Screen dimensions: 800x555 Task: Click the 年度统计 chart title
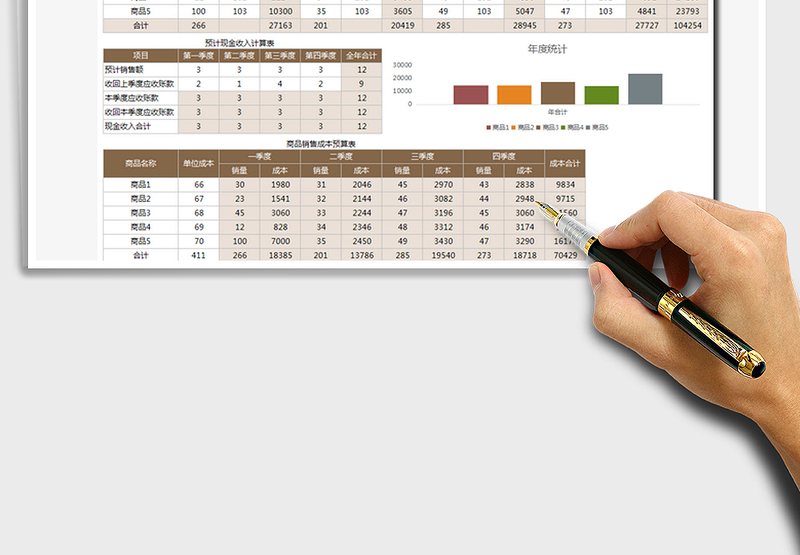click(547, 48)
